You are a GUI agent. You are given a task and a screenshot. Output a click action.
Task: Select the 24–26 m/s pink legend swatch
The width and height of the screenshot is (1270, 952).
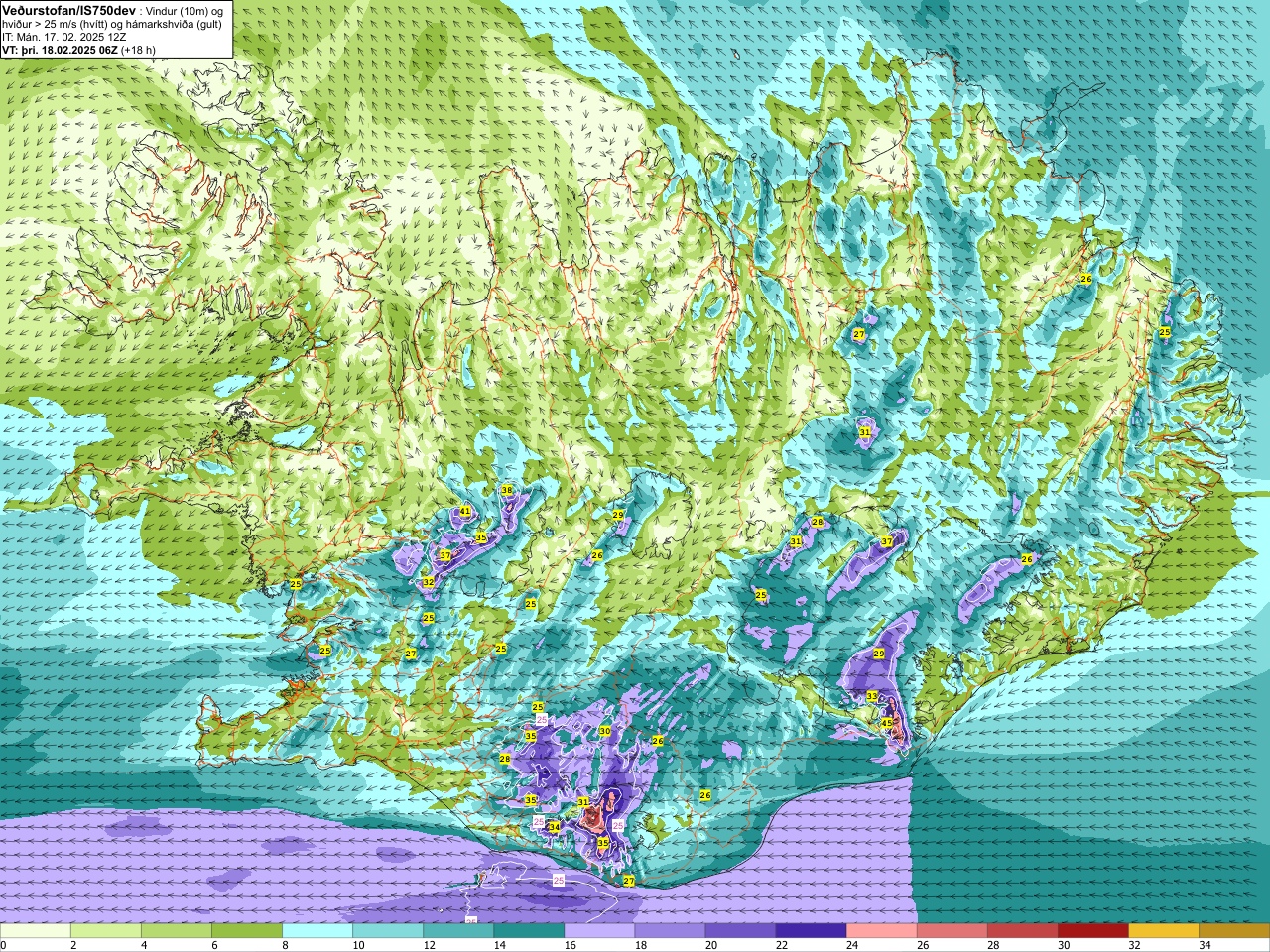[881, 931]
